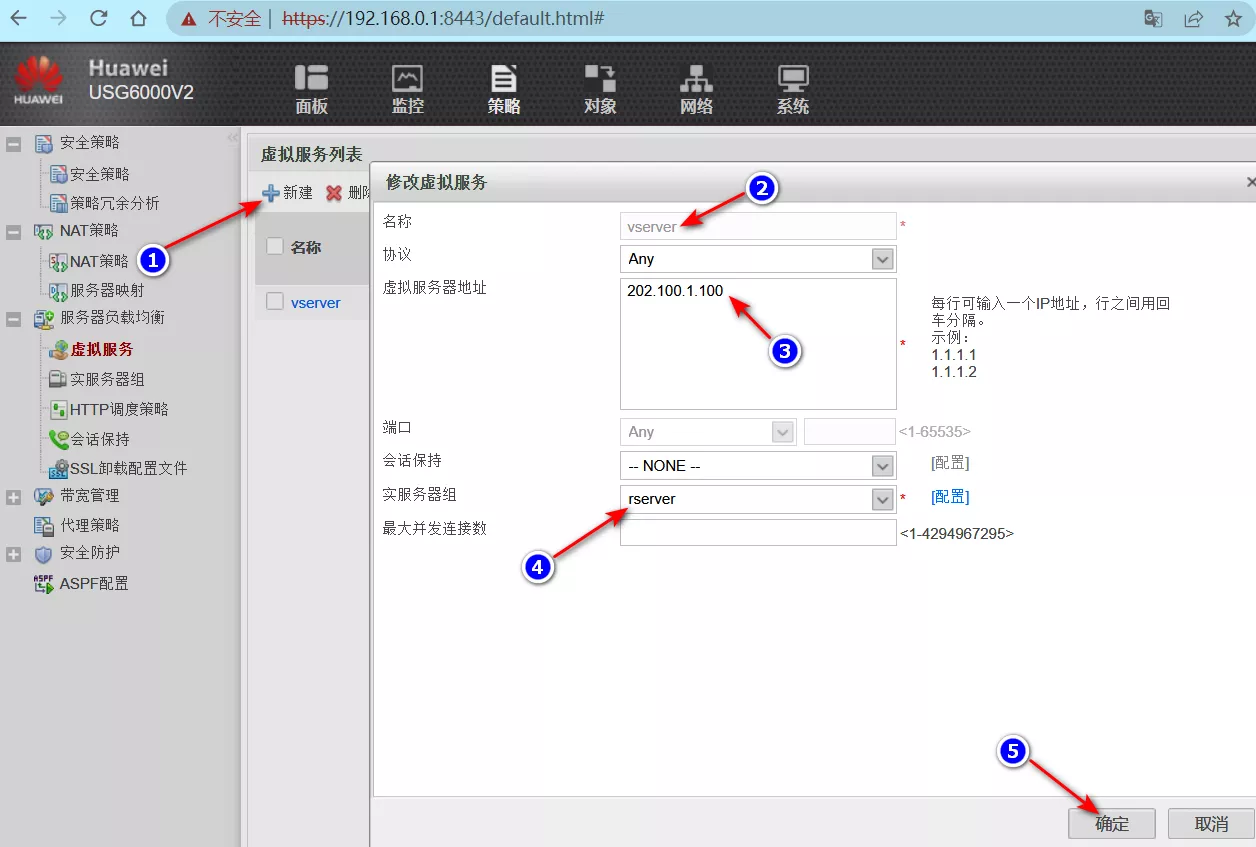Click the 新建 plus icon
The height and width of the screenshot is (847, 1256).
point(271,193)
